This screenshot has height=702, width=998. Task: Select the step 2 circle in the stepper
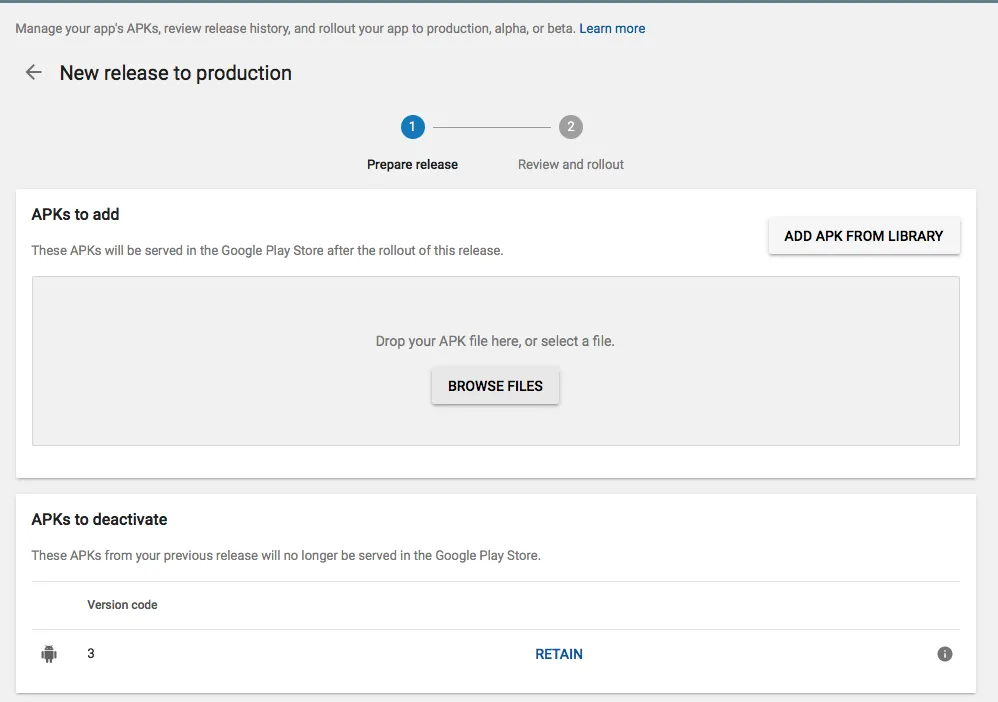coord(570,127)
